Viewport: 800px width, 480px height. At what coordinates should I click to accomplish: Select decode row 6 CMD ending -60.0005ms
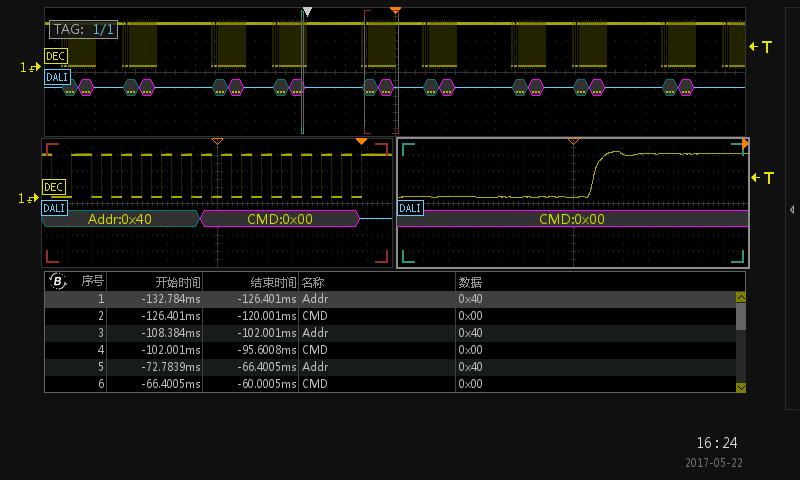point(390,384)
